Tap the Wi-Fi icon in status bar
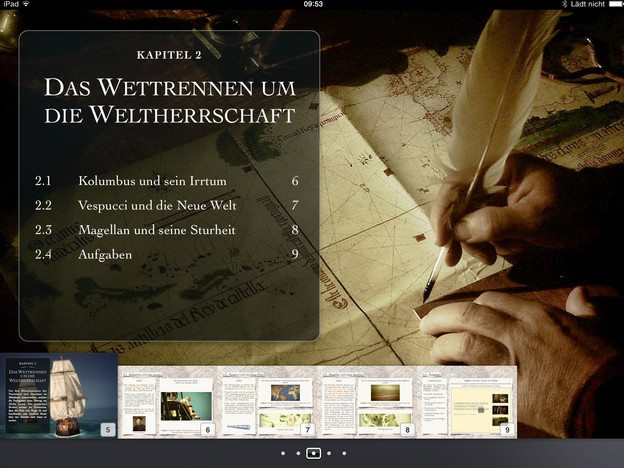This screenshot has height=468, width=624. coord(26,5)
